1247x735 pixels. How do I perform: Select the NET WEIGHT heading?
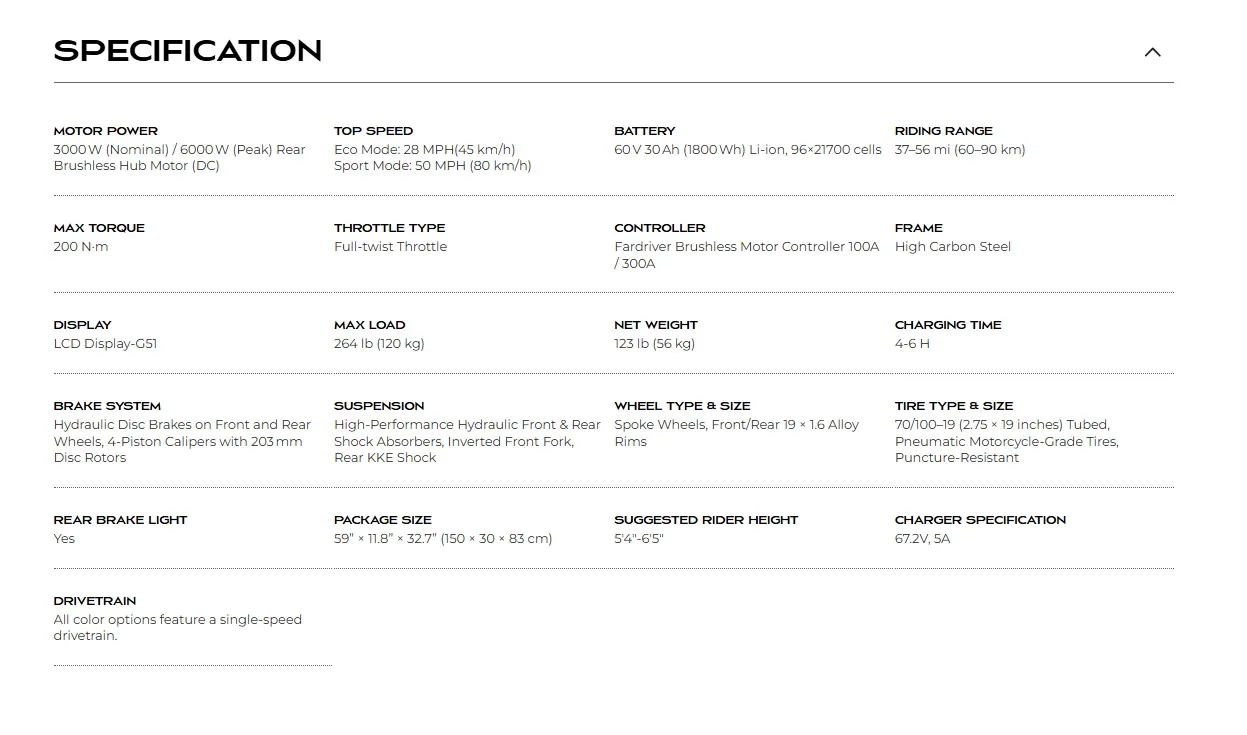[x=656, y=325]
